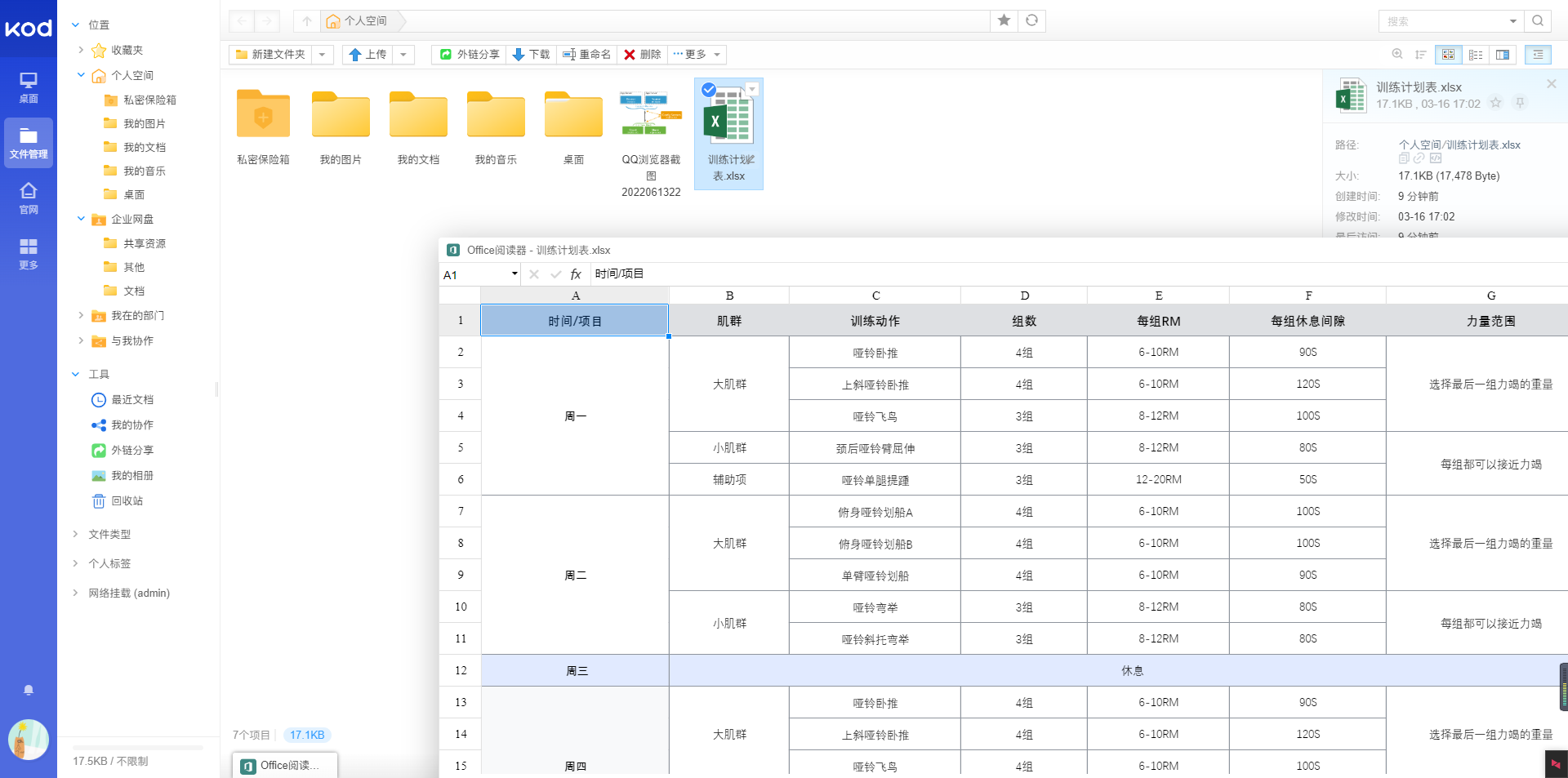Screen dimensions: 1568x778
Task: Switch to split column view mode
Action: click(1503, 55)
